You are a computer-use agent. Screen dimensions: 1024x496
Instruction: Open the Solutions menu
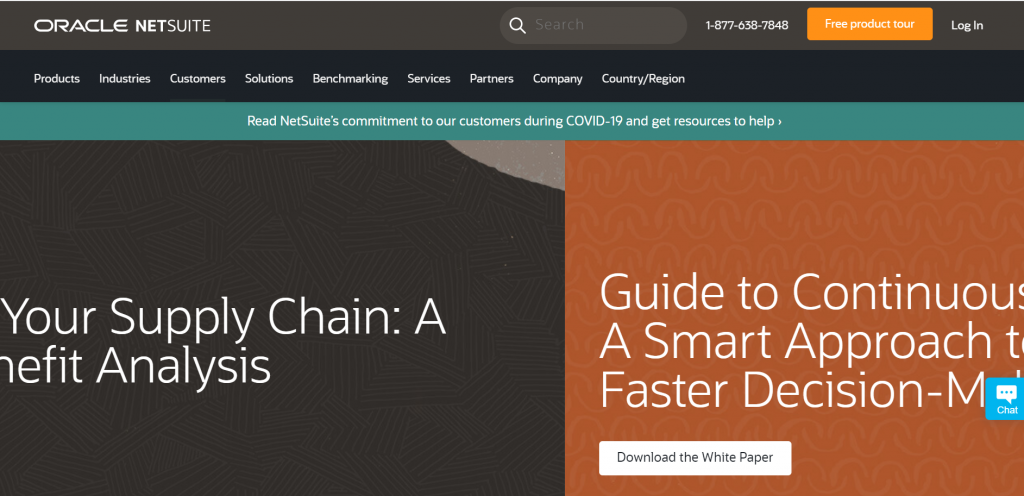click(x=269, y=78)
